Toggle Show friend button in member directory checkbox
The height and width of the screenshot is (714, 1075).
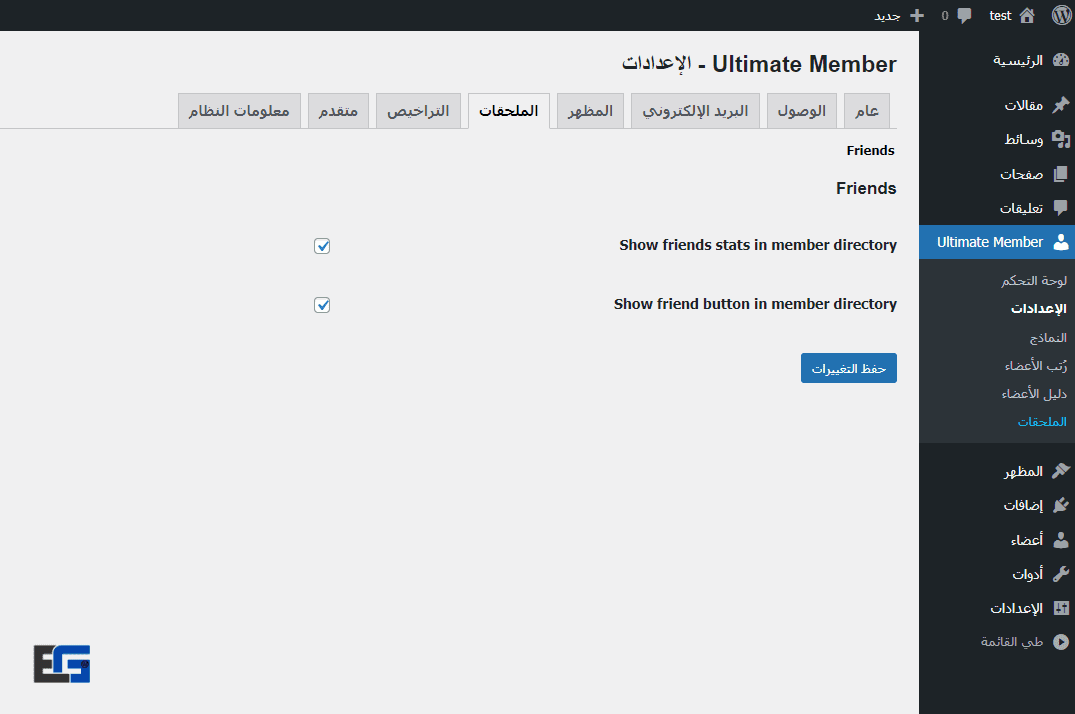(x=322, y=305)
